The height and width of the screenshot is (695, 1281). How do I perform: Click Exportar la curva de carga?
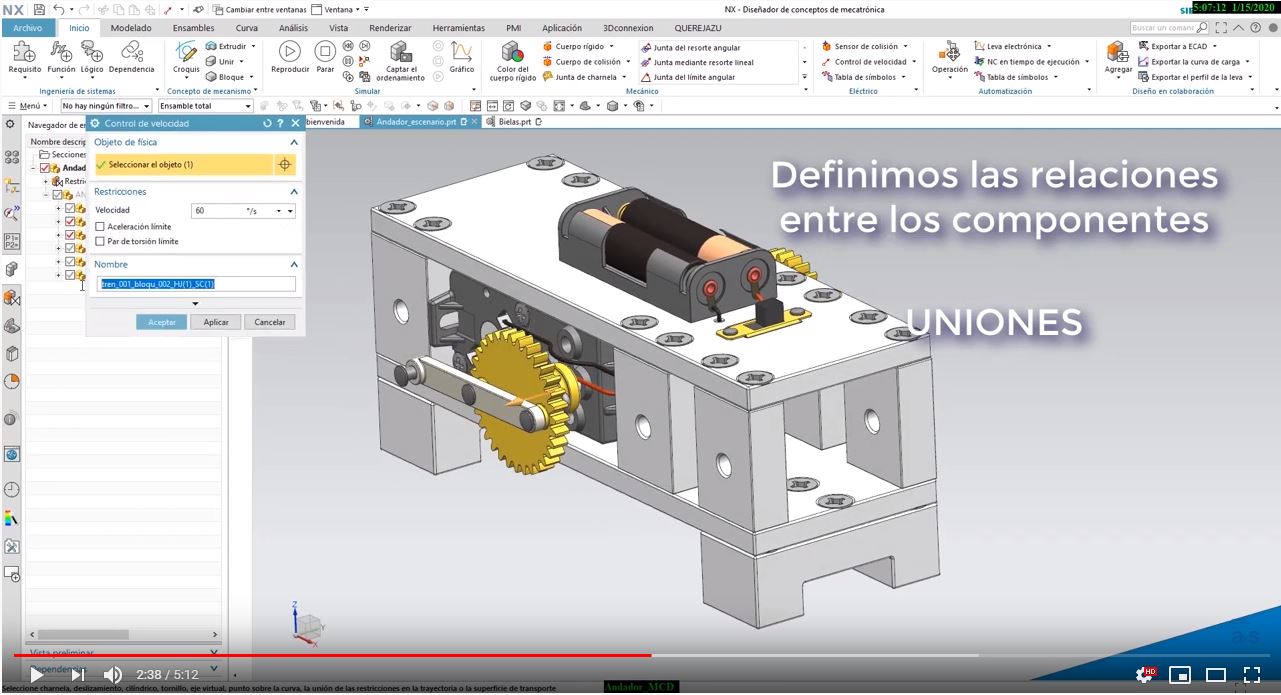(1188, 62)
